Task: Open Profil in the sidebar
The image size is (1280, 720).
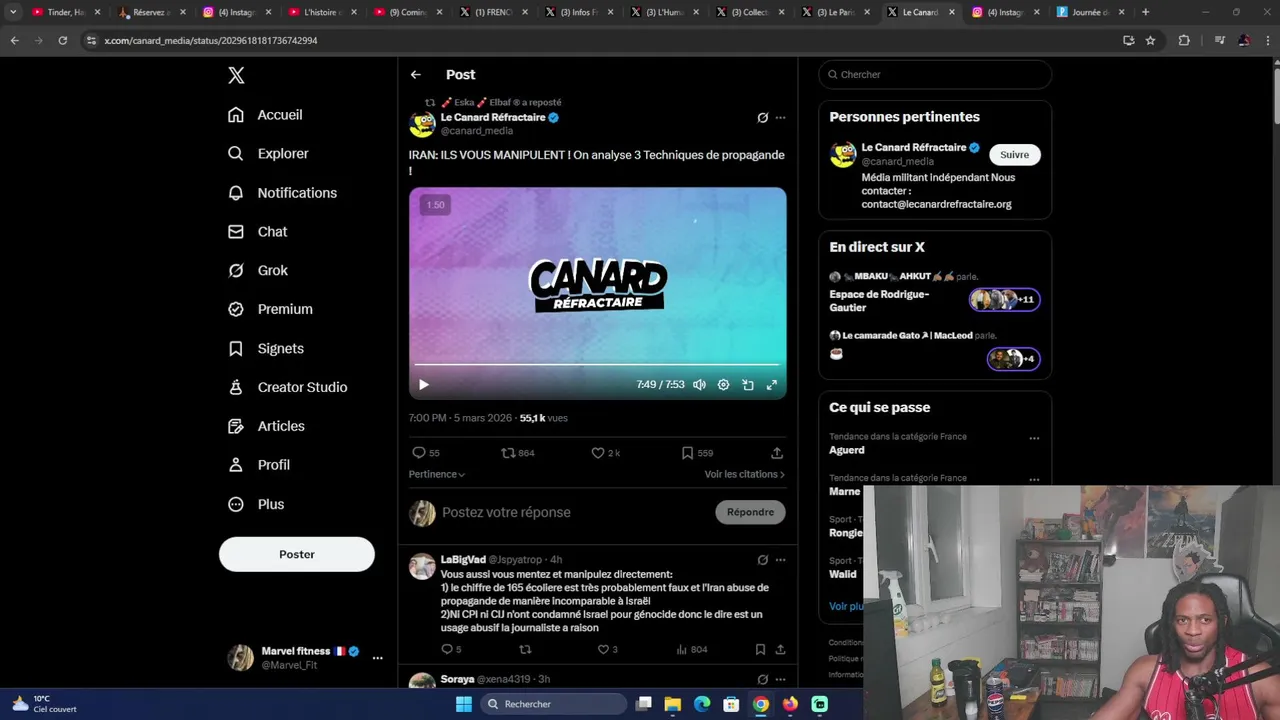Action: point(259,465)
